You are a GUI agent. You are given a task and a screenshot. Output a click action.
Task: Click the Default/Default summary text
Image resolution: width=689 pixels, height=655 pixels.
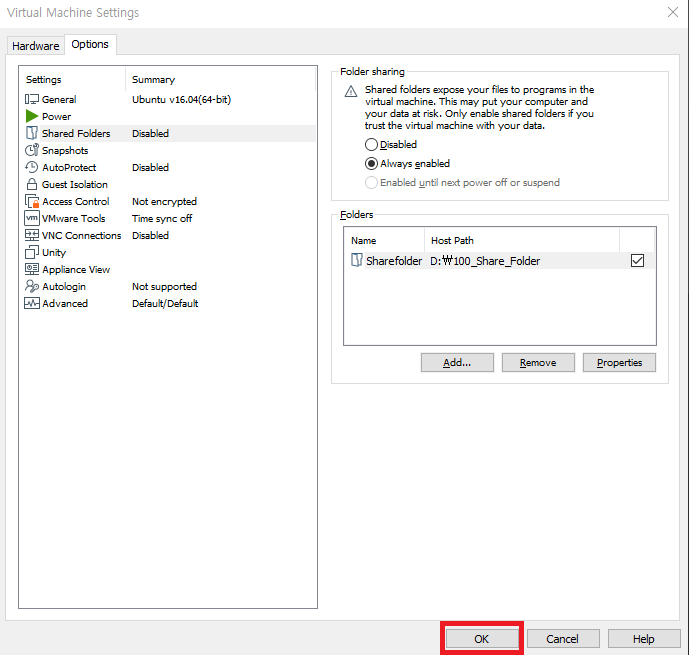pyautogui.click(x=165, y=304)
